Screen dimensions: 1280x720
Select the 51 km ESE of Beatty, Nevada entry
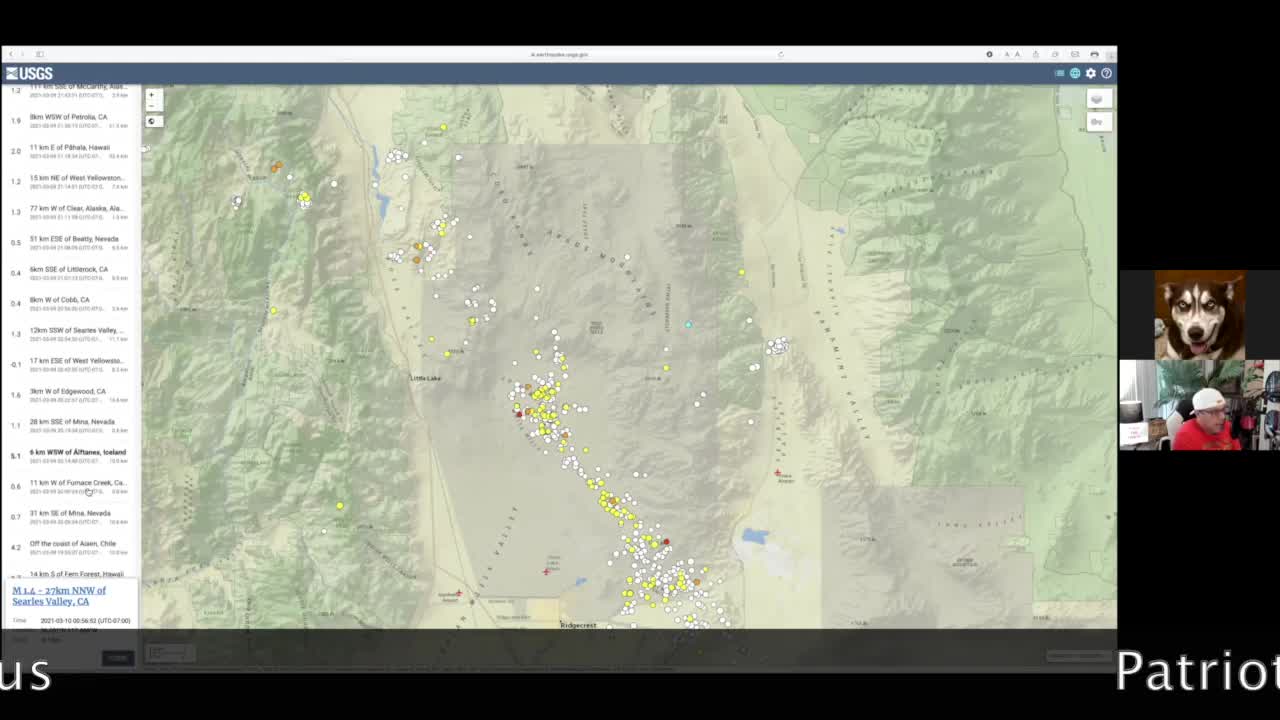(70, 242)
